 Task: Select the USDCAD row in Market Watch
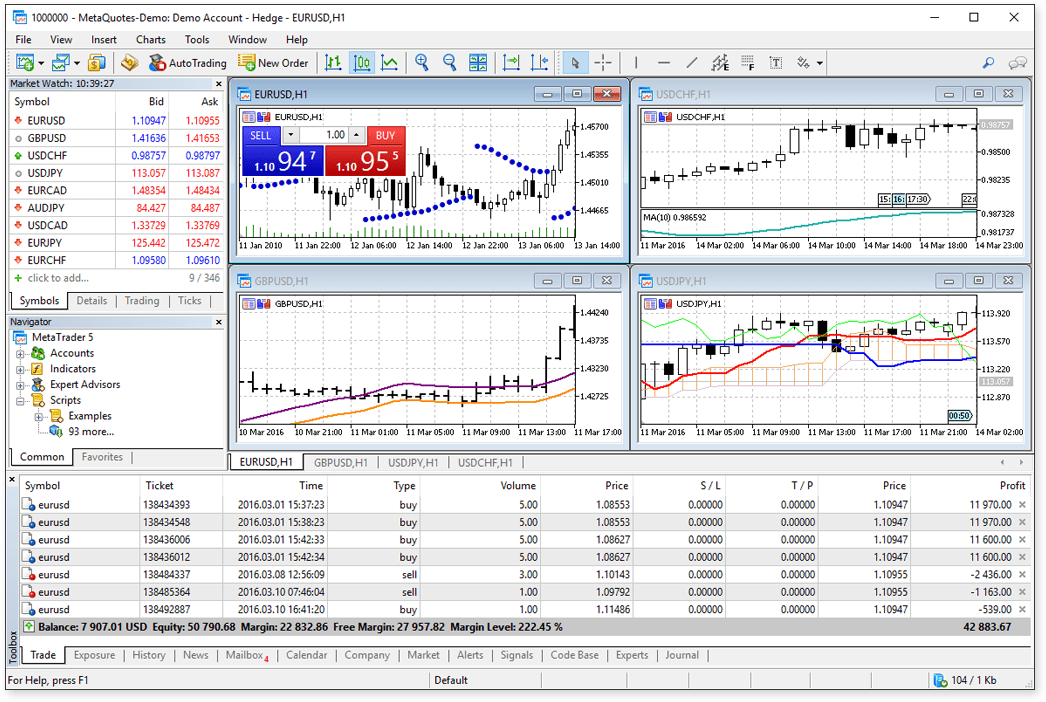coord(116,226)
